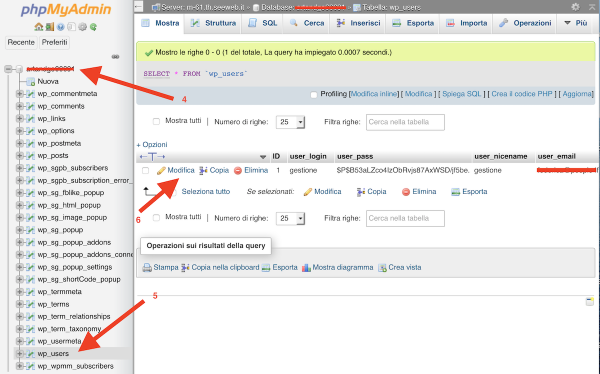Click the pencil Modifica icon in gestione row
This screenshot has width=600, height=374.
click(x=161, y=170)
